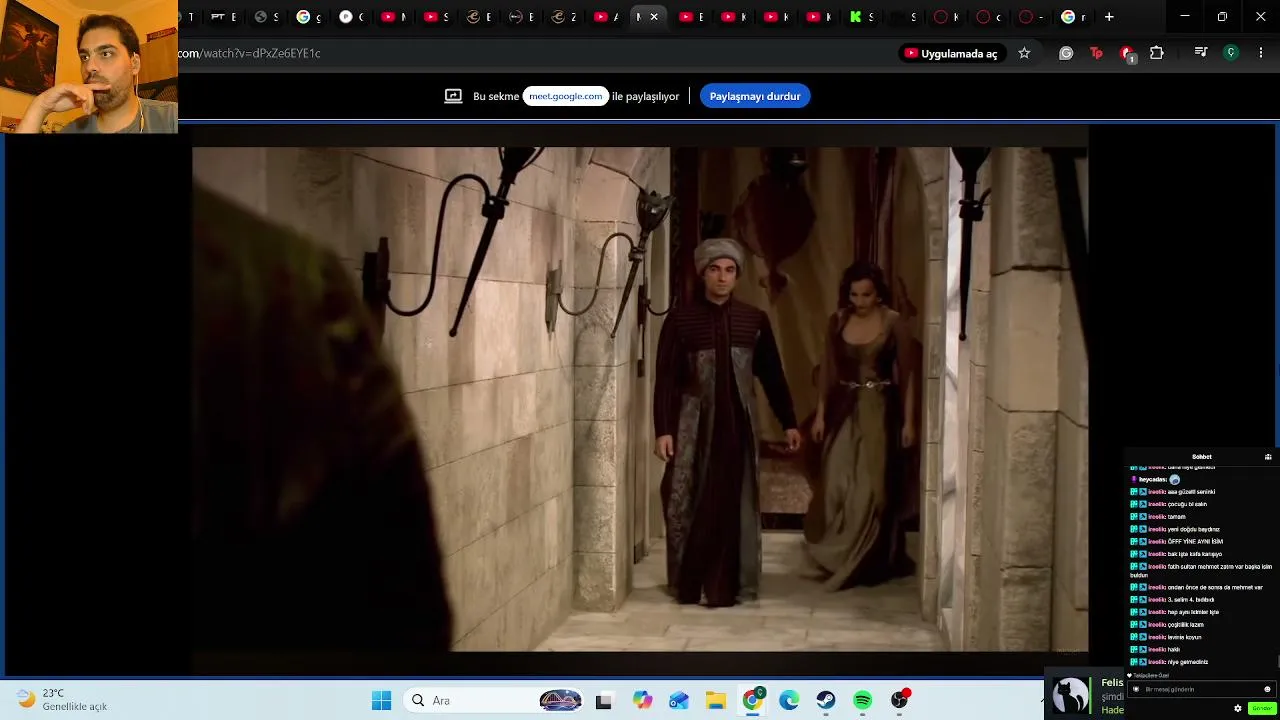Open Outlook from the taskbar
Viewport: 1280px width, 720px height.
[679, 701]
